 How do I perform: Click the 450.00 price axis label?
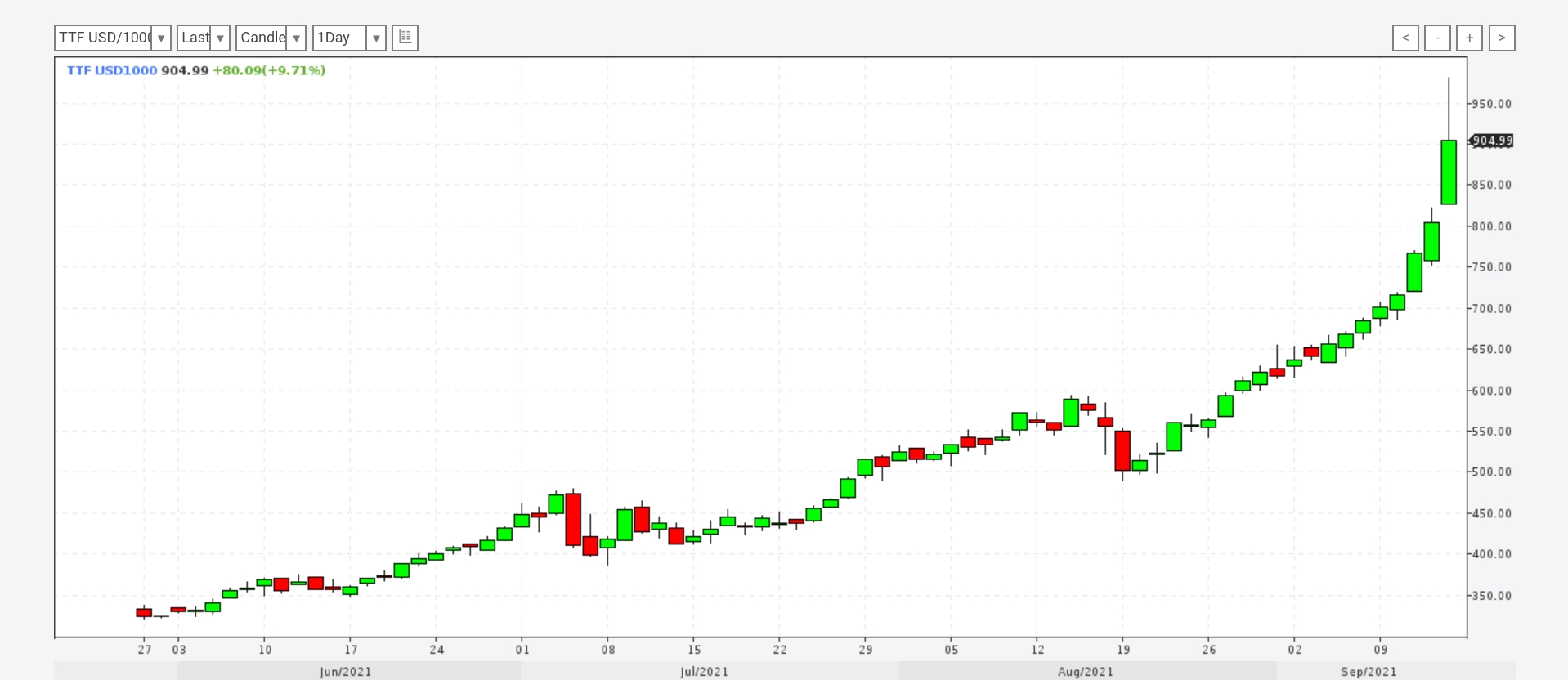pos(1492,514)
